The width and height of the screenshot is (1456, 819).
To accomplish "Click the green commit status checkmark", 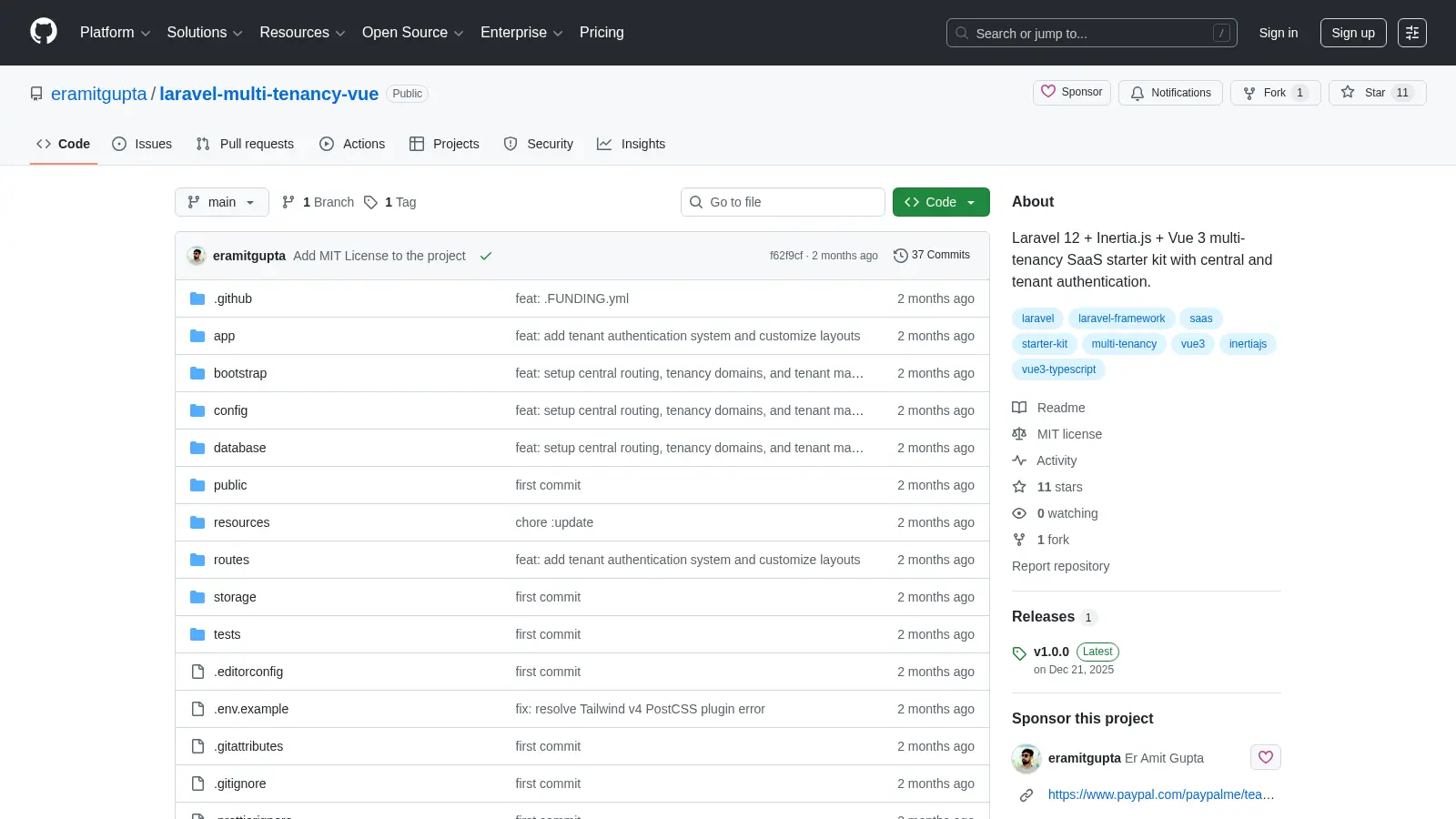I will (x=486, y=256).
